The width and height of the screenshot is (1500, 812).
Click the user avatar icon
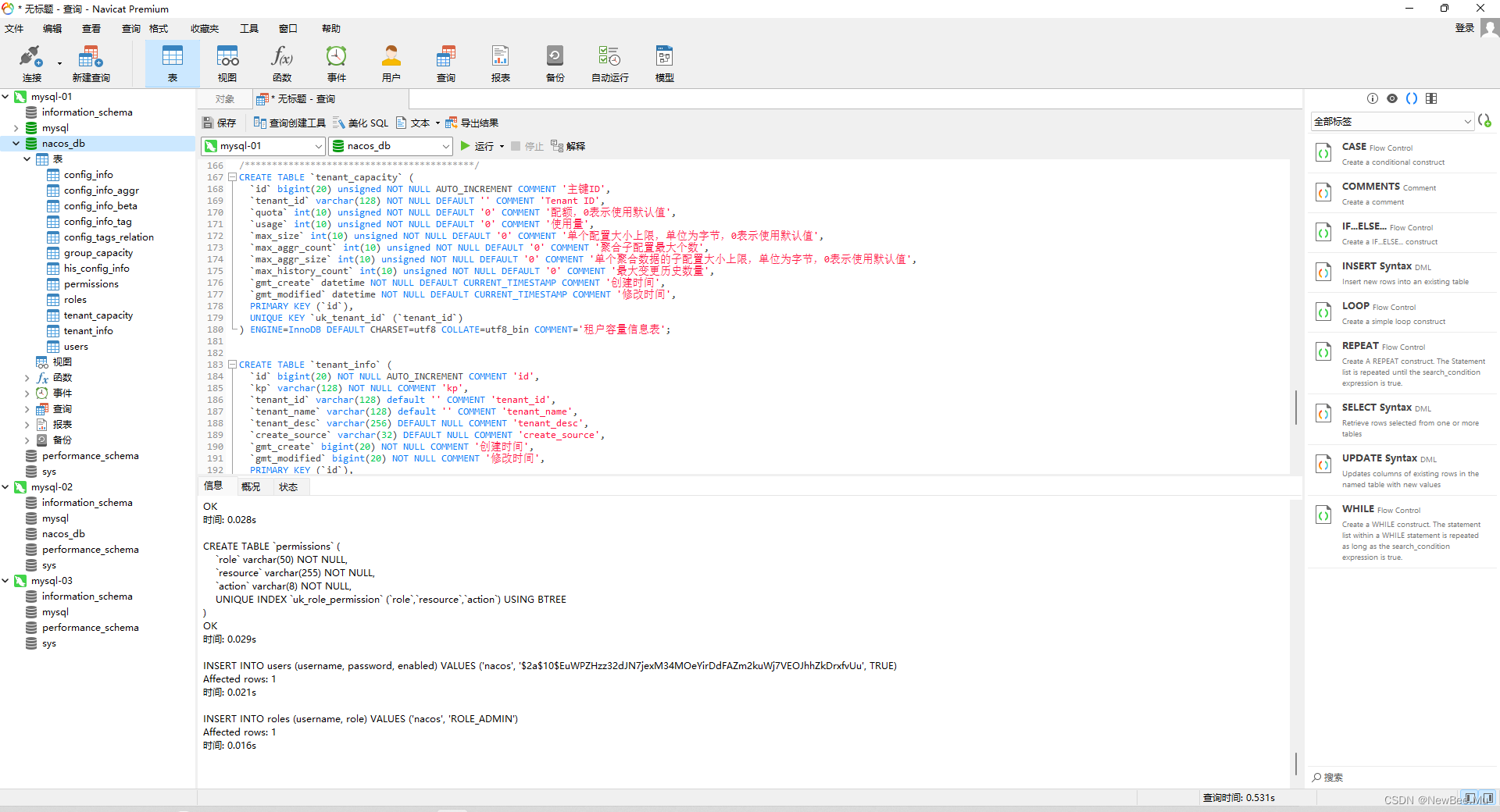click(1490, 28)
